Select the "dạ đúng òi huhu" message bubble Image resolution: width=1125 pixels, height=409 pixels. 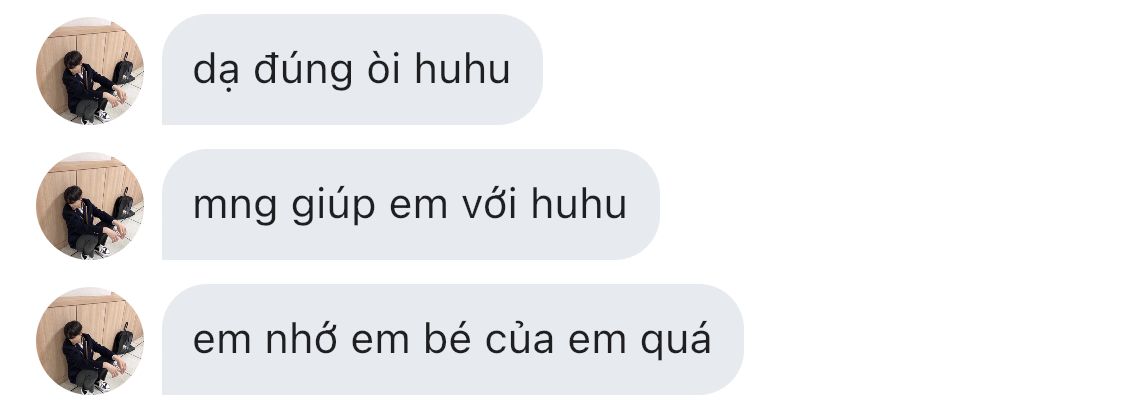tap(352, 70)
